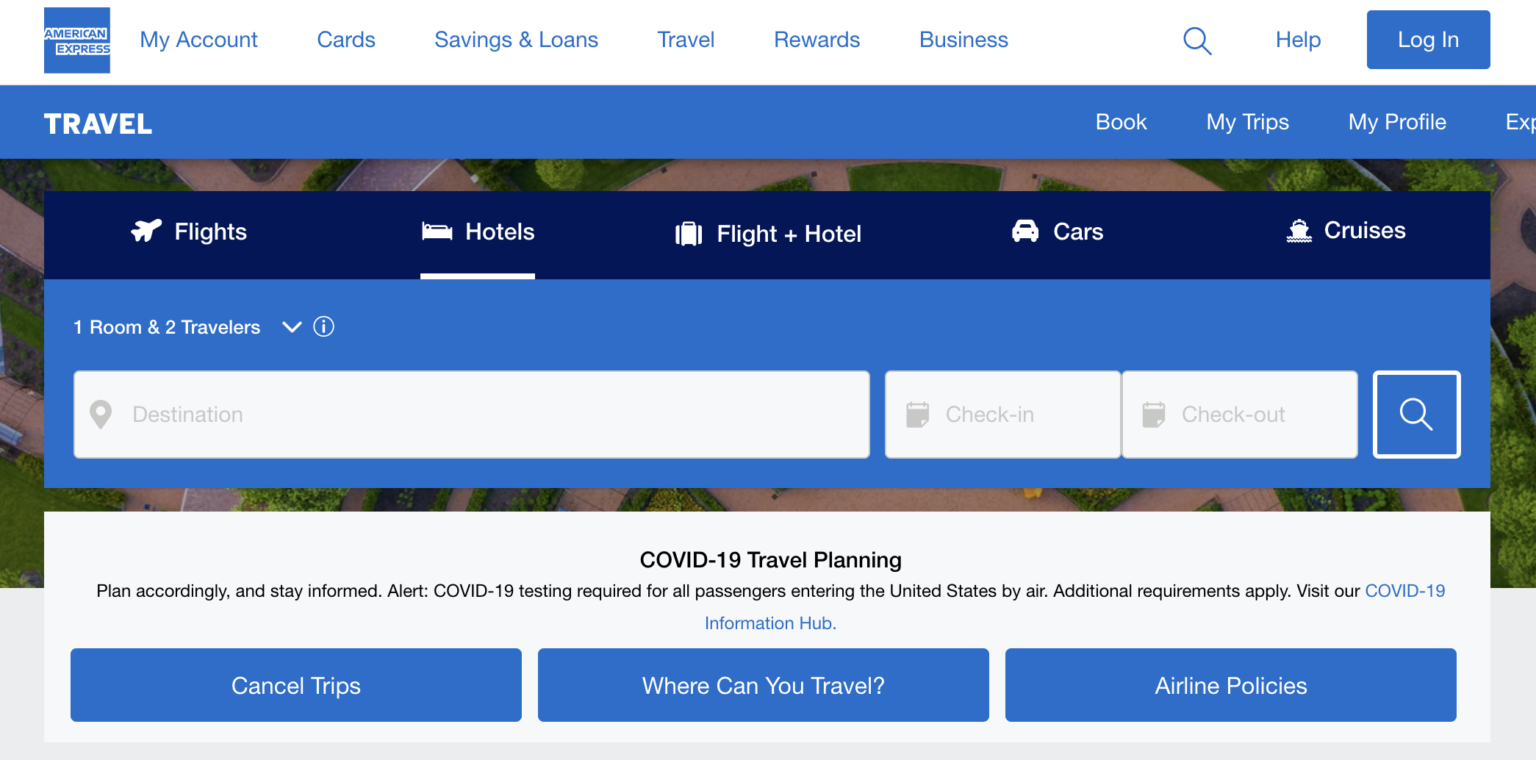The height and width of the screenshot is (760, 1536).
Task: Click the Cars icon
Action: tap(1024, 231)
